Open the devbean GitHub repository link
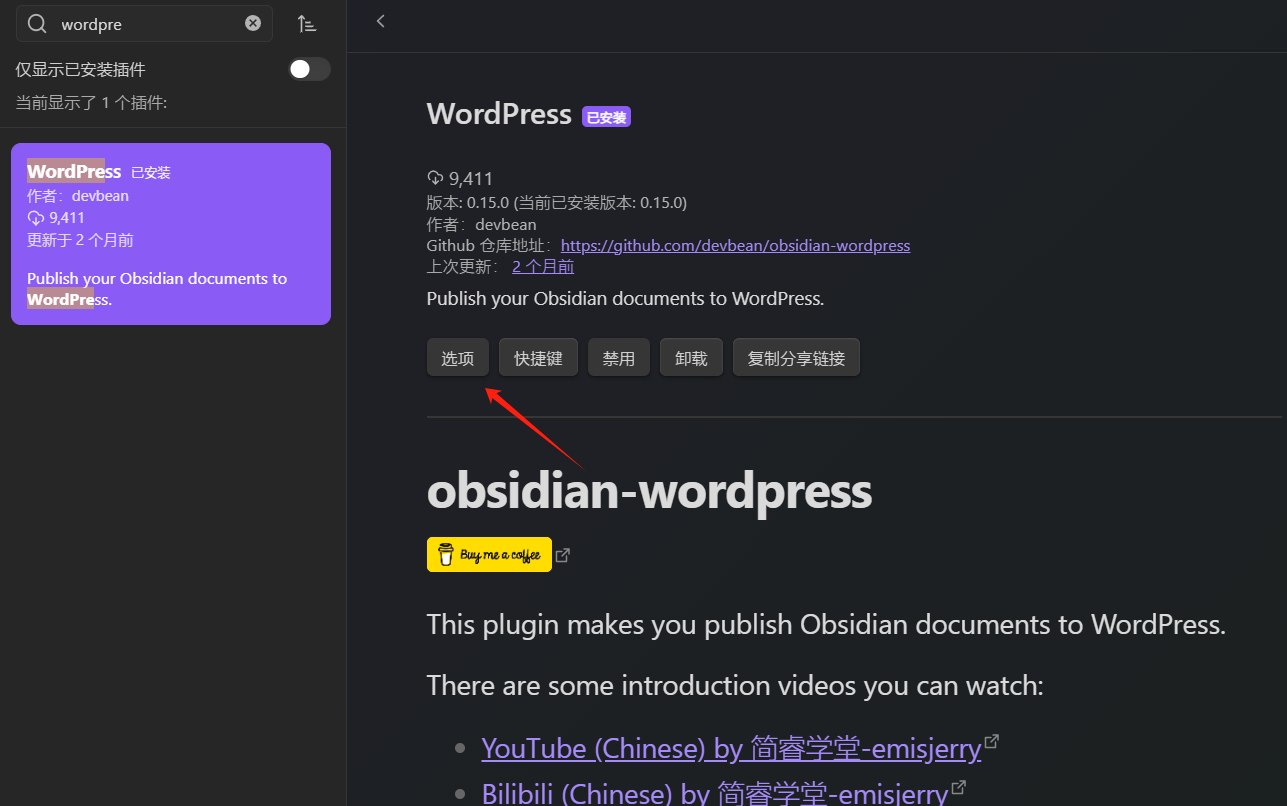 coord(735,244)
